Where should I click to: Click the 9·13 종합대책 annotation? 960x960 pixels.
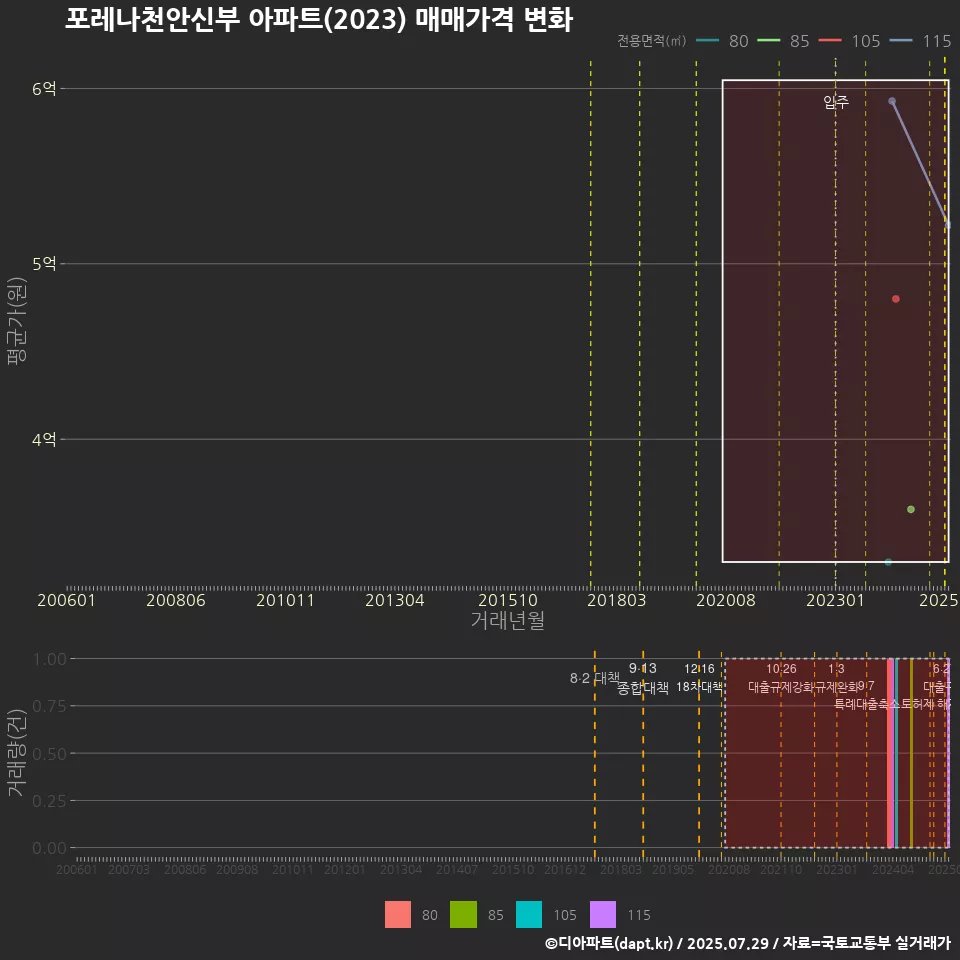click(x=642, y=678)
